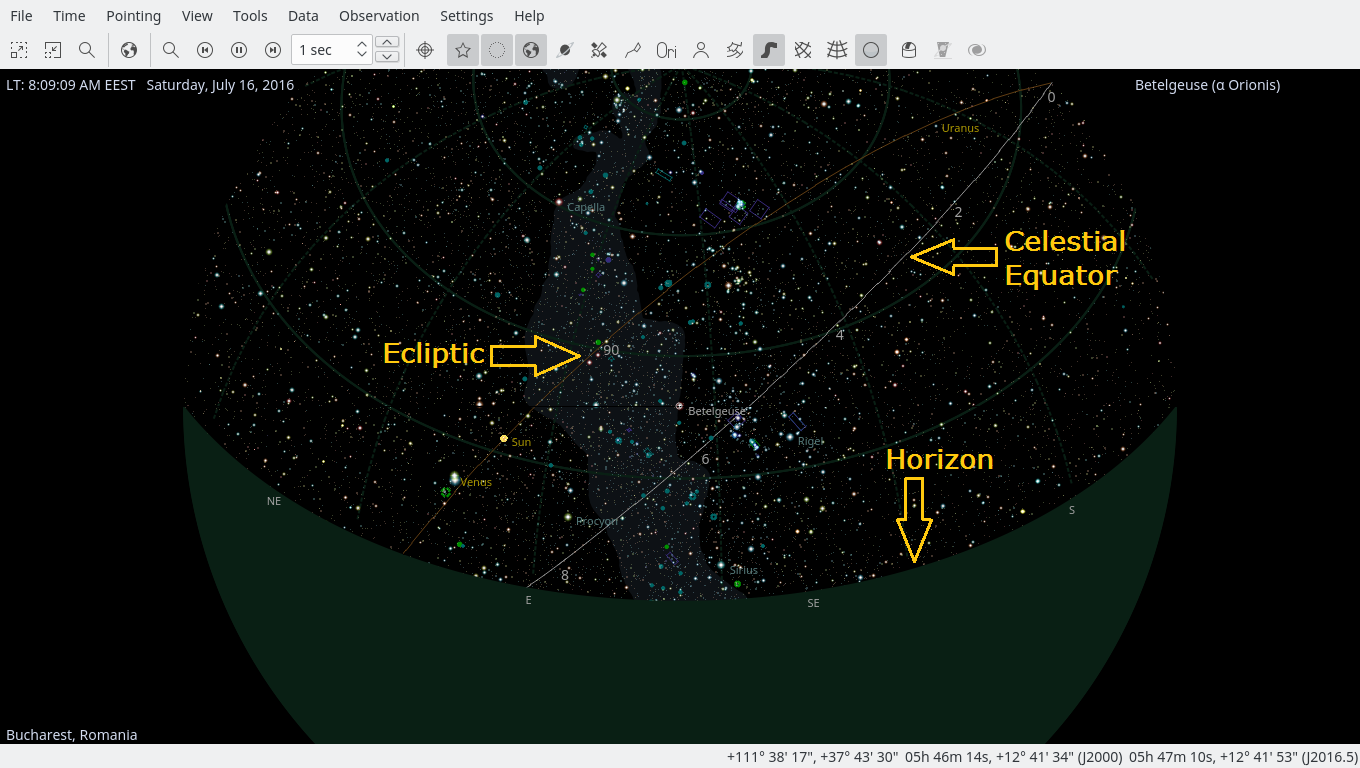Screen dimensions: 1360x768
Task: Toggle the satellites display icon
Action: pyautogui.click(x=599, y=50)
